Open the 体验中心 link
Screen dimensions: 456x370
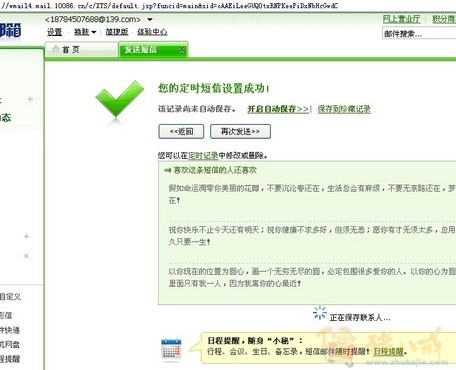pyautogui.click(x=152, y=32)
